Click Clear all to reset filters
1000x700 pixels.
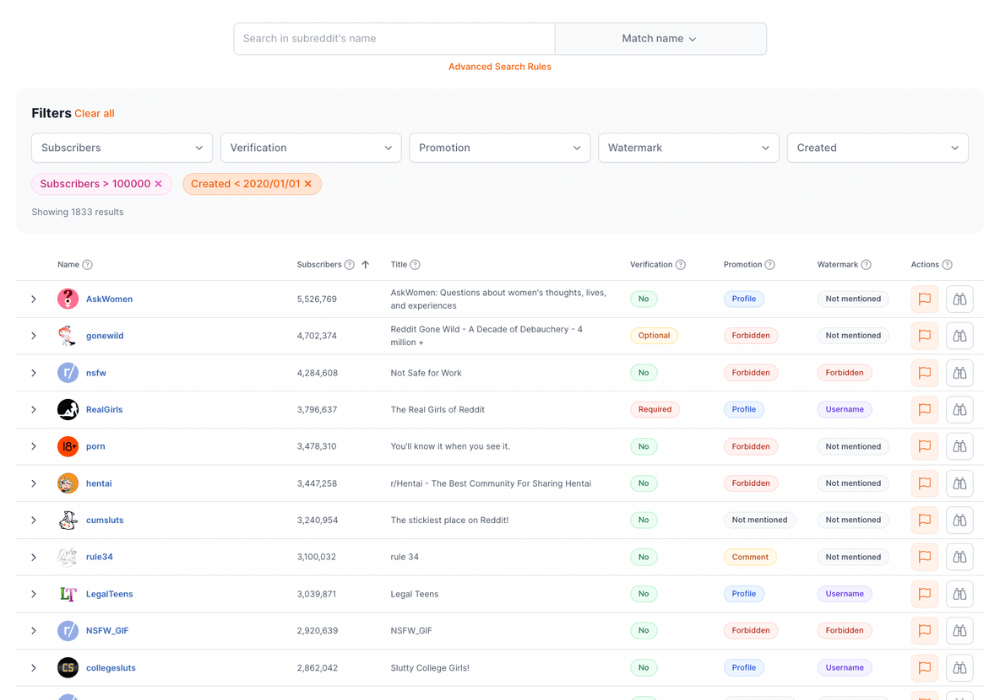point(94,114)
